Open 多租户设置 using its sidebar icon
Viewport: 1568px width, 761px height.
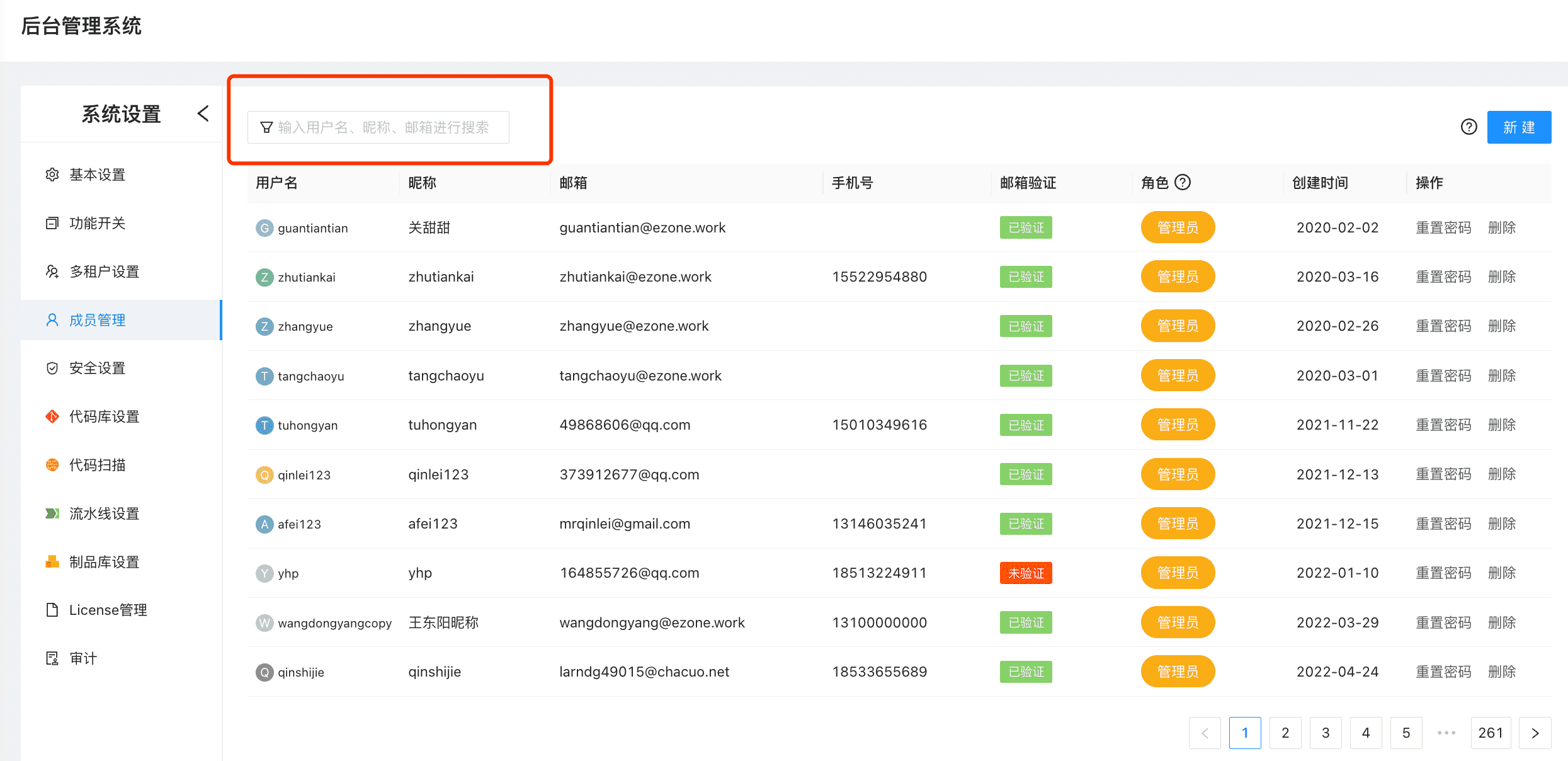52,271
